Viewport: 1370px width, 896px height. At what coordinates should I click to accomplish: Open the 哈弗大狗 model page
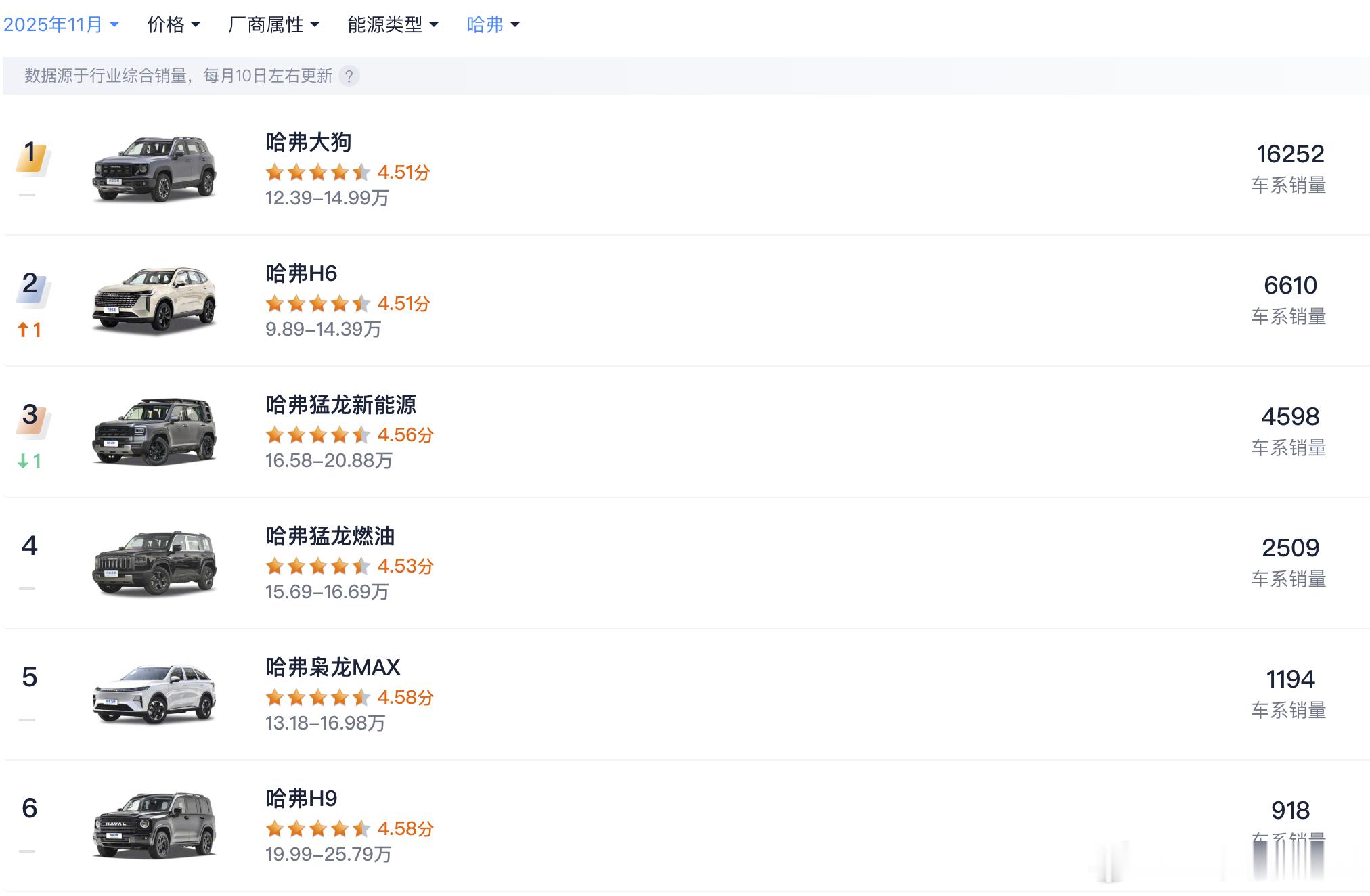[x=309, y=142]
